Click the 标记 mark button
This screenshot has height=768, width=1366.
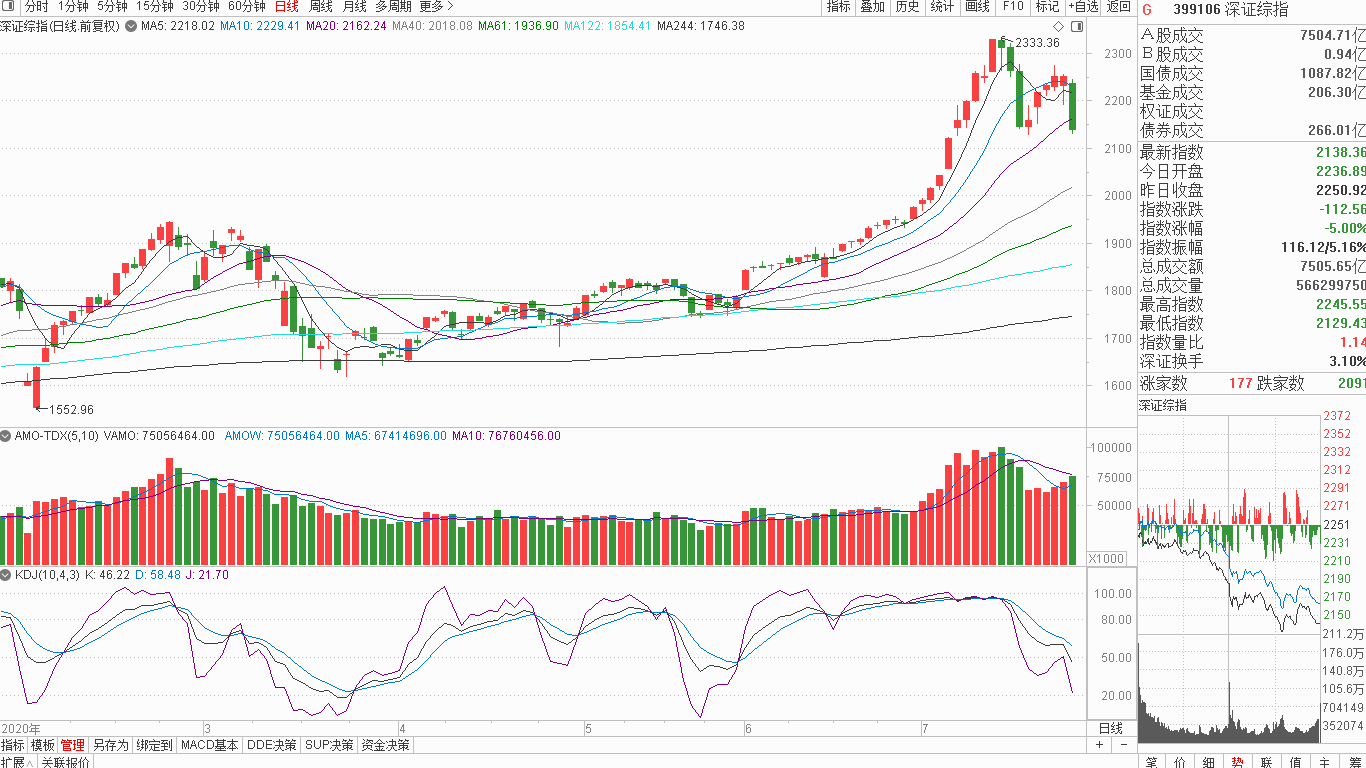point(1047,6)
